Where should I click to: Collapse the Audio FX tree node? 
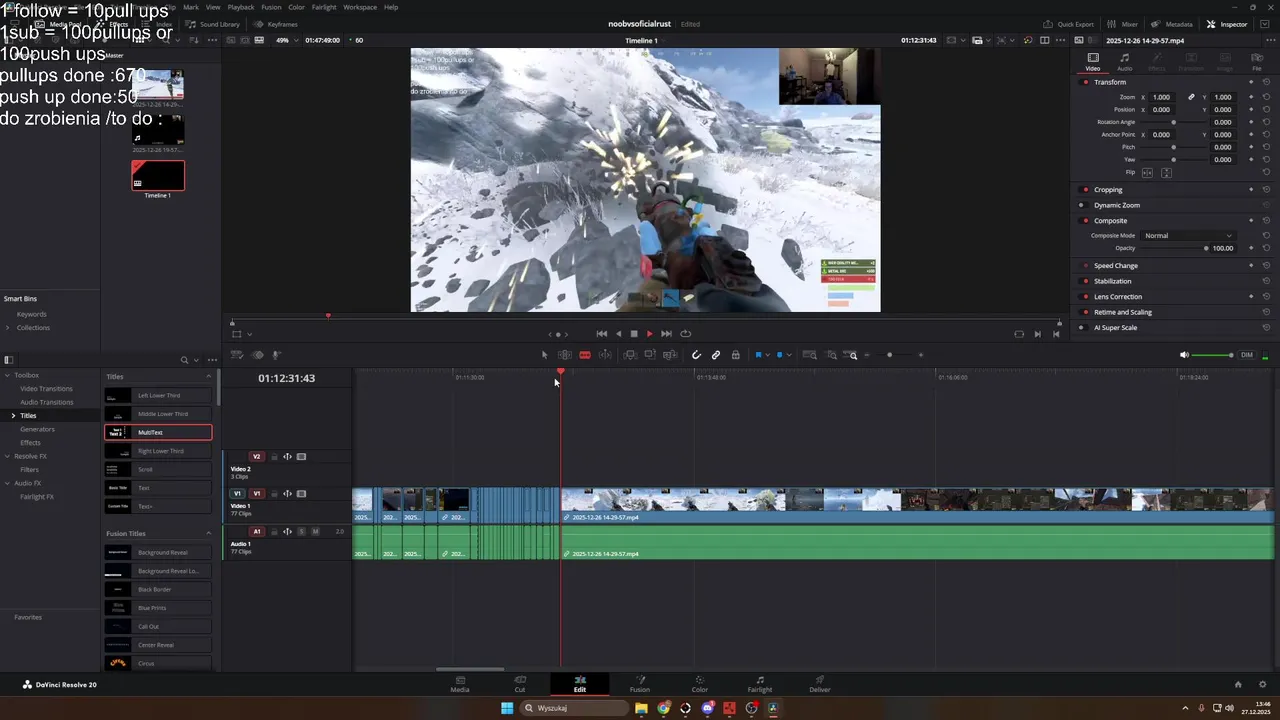[7, 483]
